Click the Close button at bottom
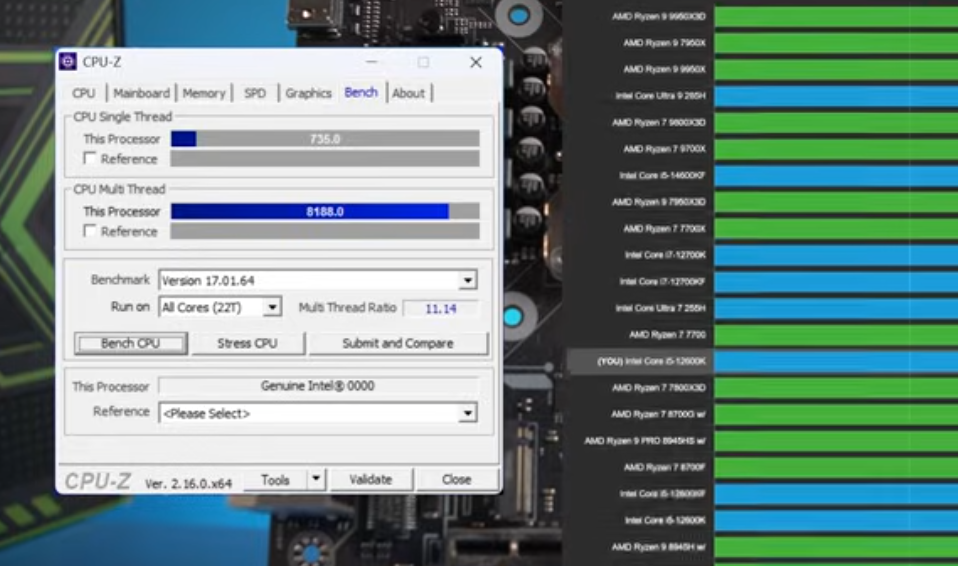958x566 pixels. tap(456, 480)
